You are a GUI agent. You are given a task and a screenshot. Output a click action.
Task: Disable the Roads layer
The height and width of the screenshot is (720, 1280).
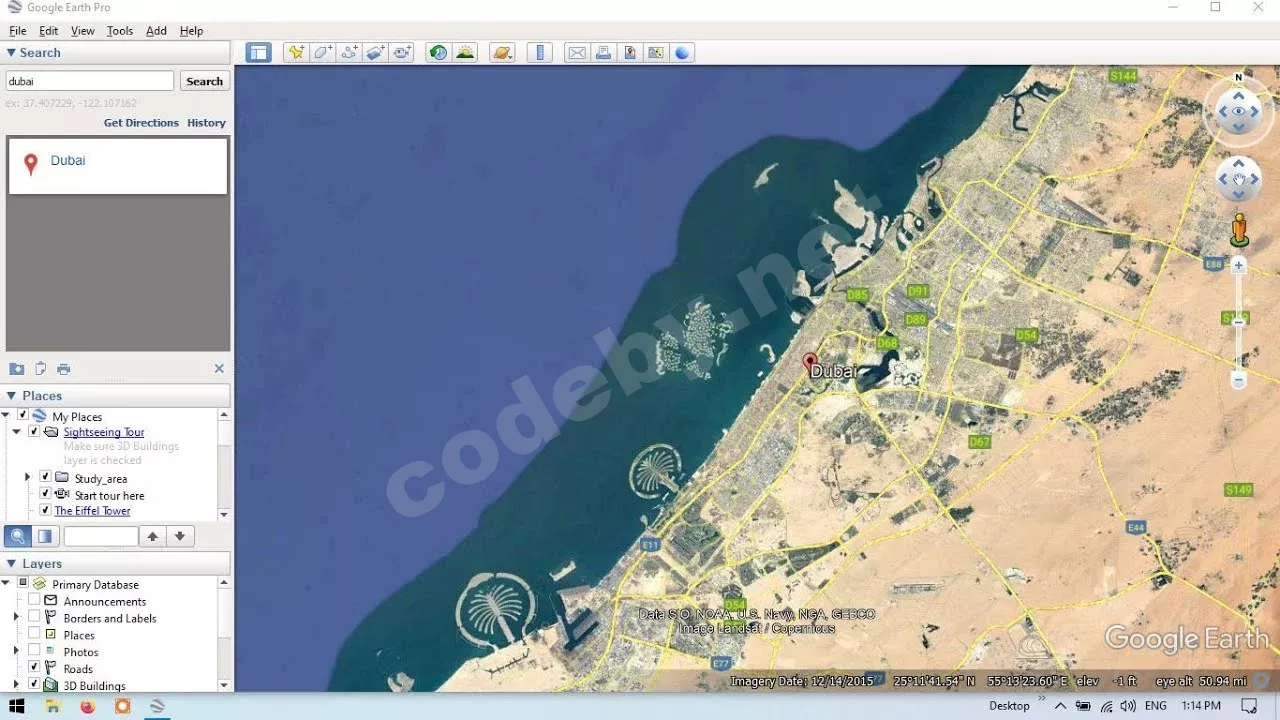tap(34, 668)
